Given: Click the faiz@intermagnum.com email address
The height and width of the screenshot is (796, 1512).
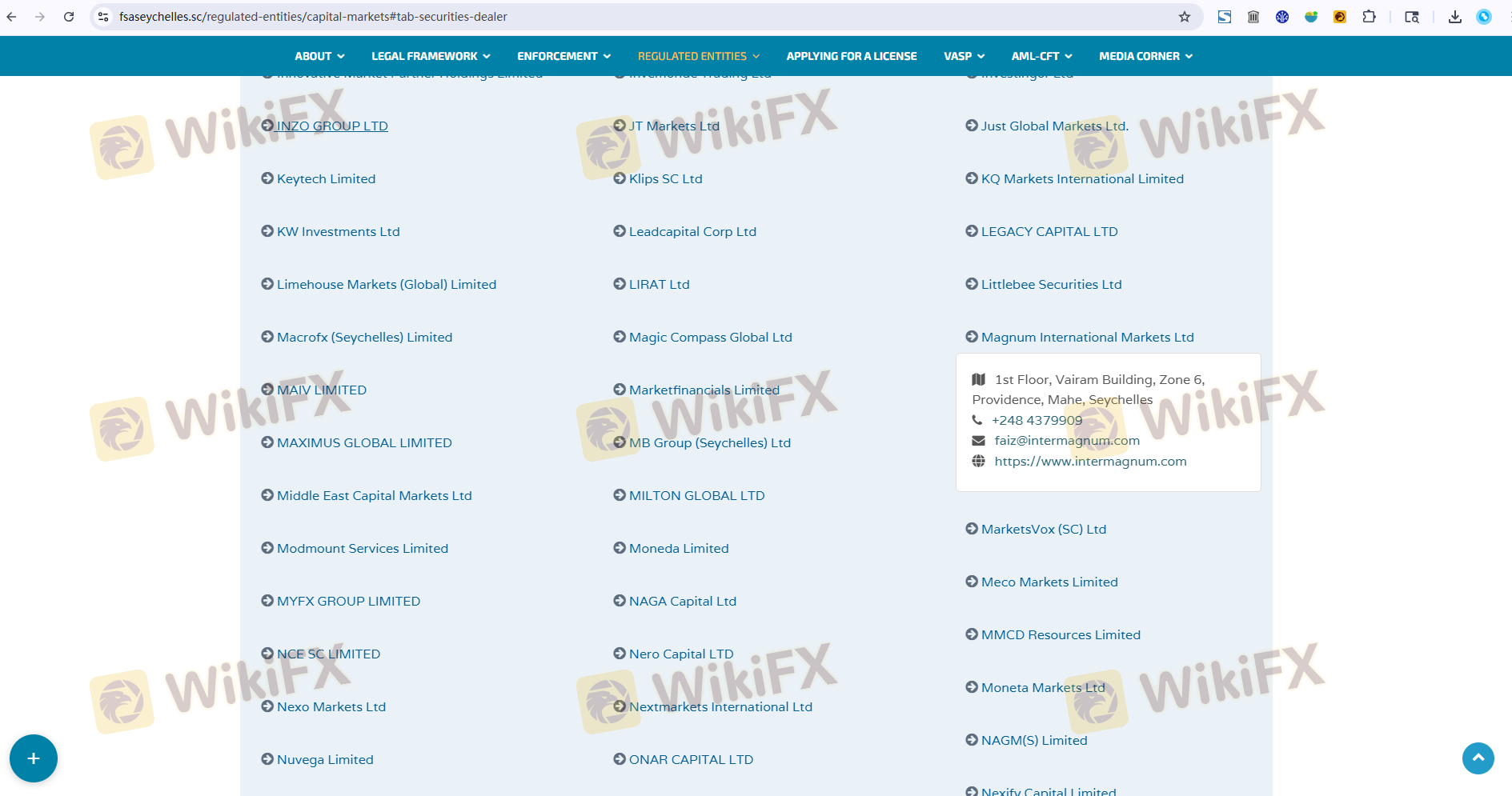Looking at the screenshot, I should tap(1067, 440).
